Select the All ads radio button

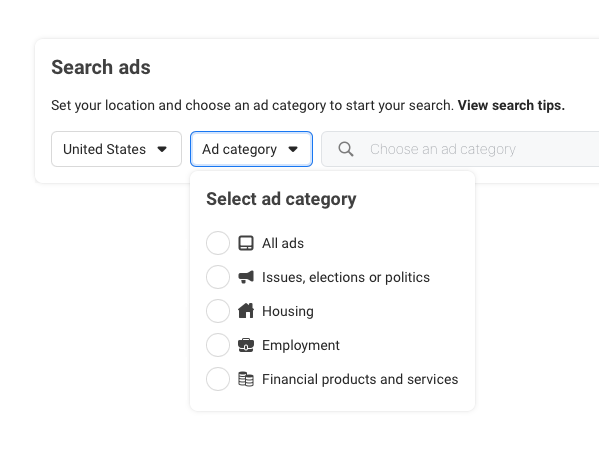coord(218,243)
